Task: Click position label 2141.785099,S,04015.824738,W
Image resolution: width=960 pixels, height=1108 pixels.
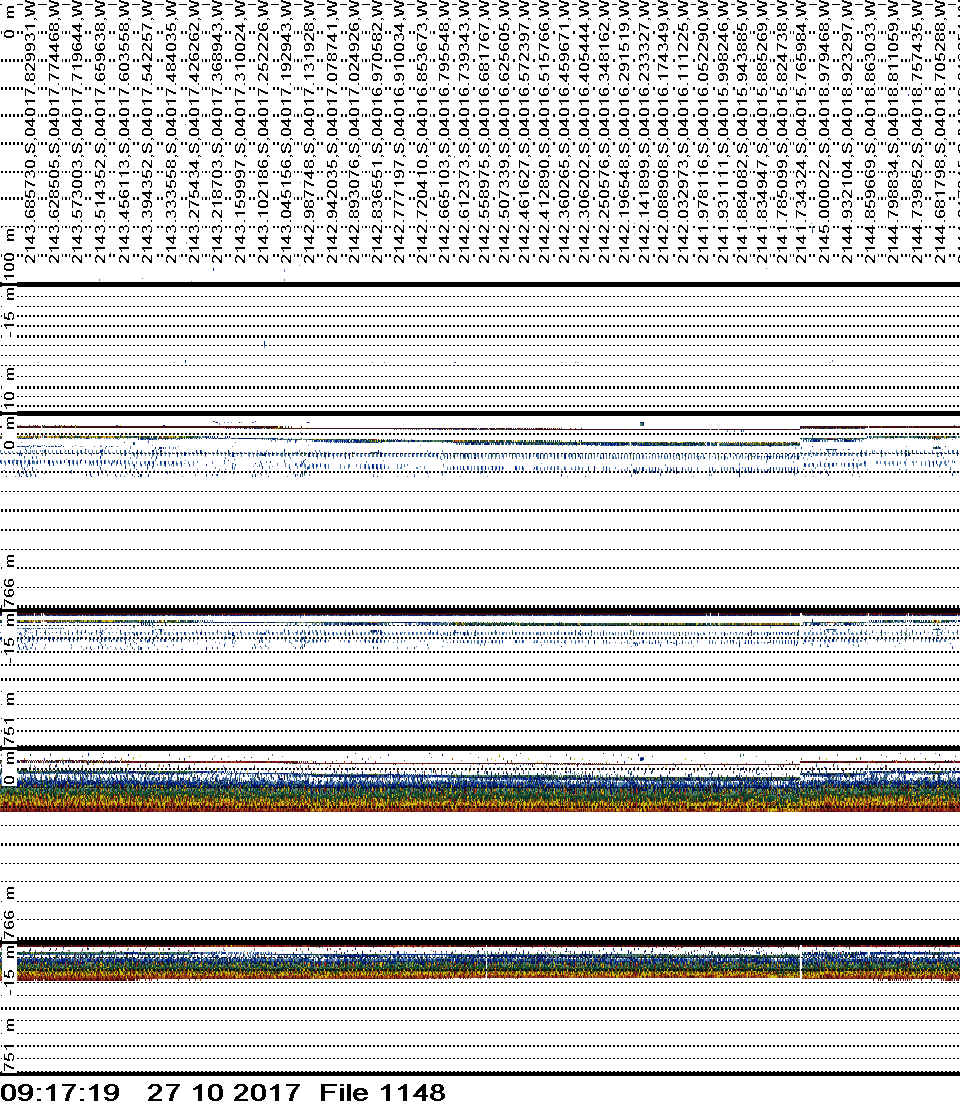Action: (781, 131)
